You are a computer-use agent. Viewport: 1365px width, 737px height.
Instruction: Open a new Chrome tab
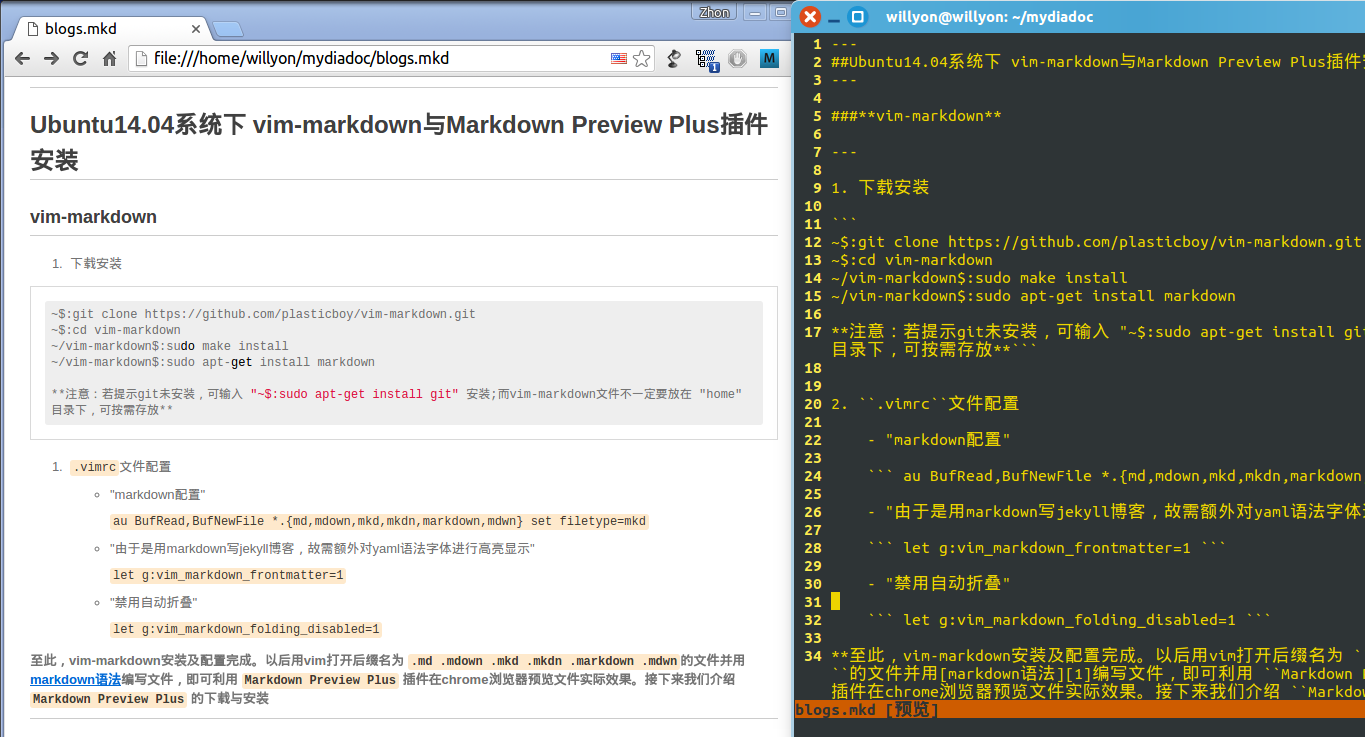click(227, 29)
